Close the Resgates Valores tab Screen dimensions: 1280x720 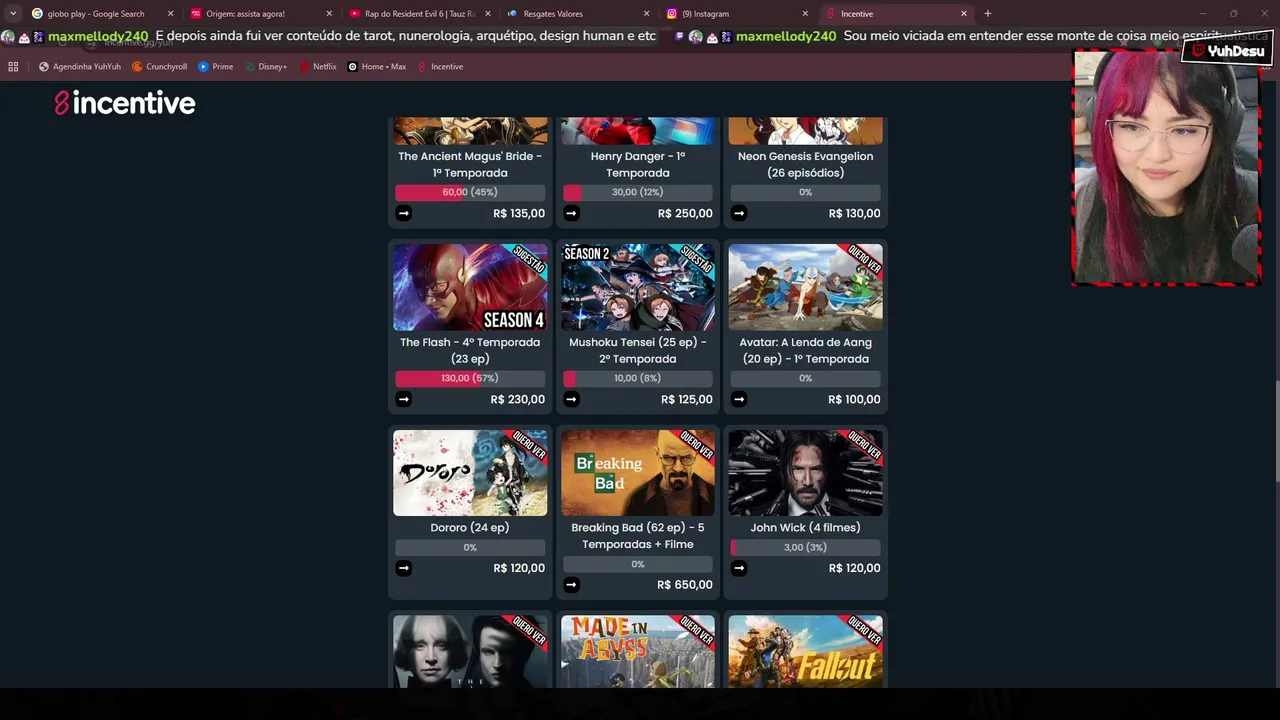pyautogui.click(x=646, y=14)
